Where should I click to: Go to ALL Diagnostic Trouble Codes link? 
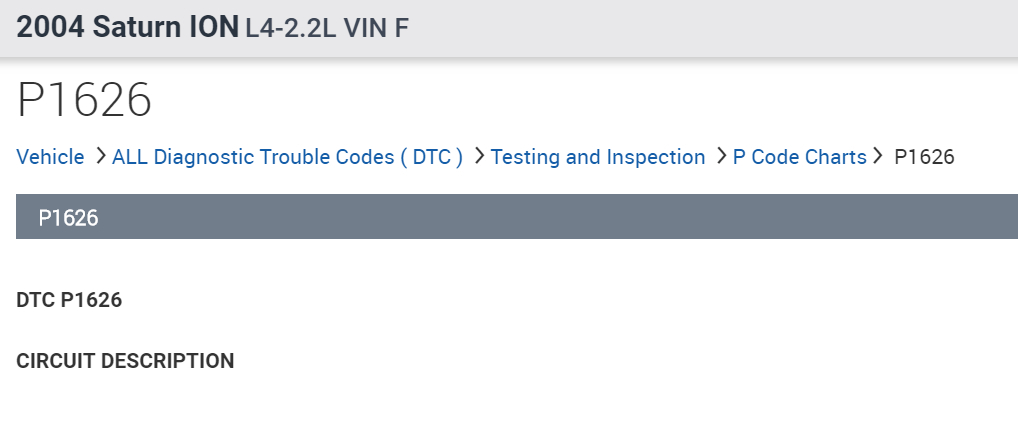[260, 157]
